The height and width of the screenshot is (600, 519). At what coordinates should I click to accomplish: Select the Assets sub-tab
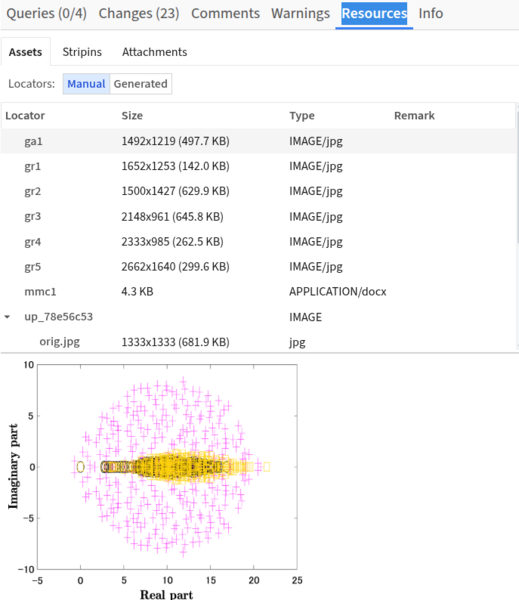coord(25,52)
